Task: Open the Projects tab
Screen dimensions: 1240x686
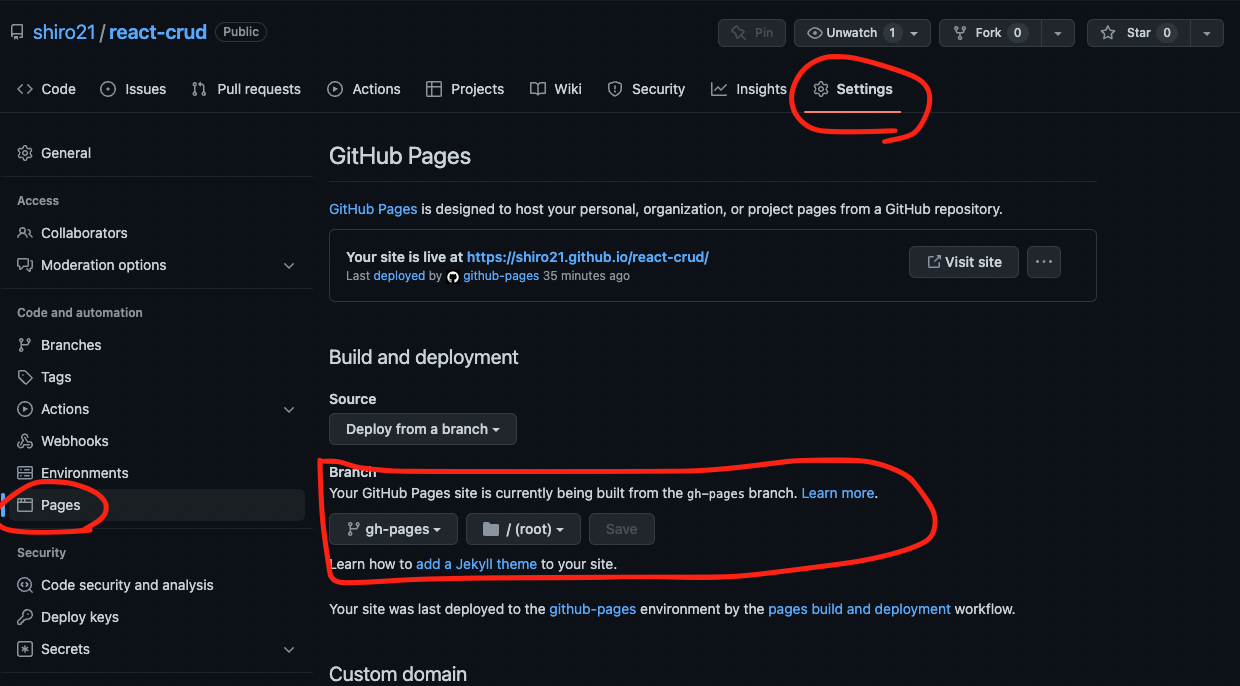Action: click(x=465, y=89)
